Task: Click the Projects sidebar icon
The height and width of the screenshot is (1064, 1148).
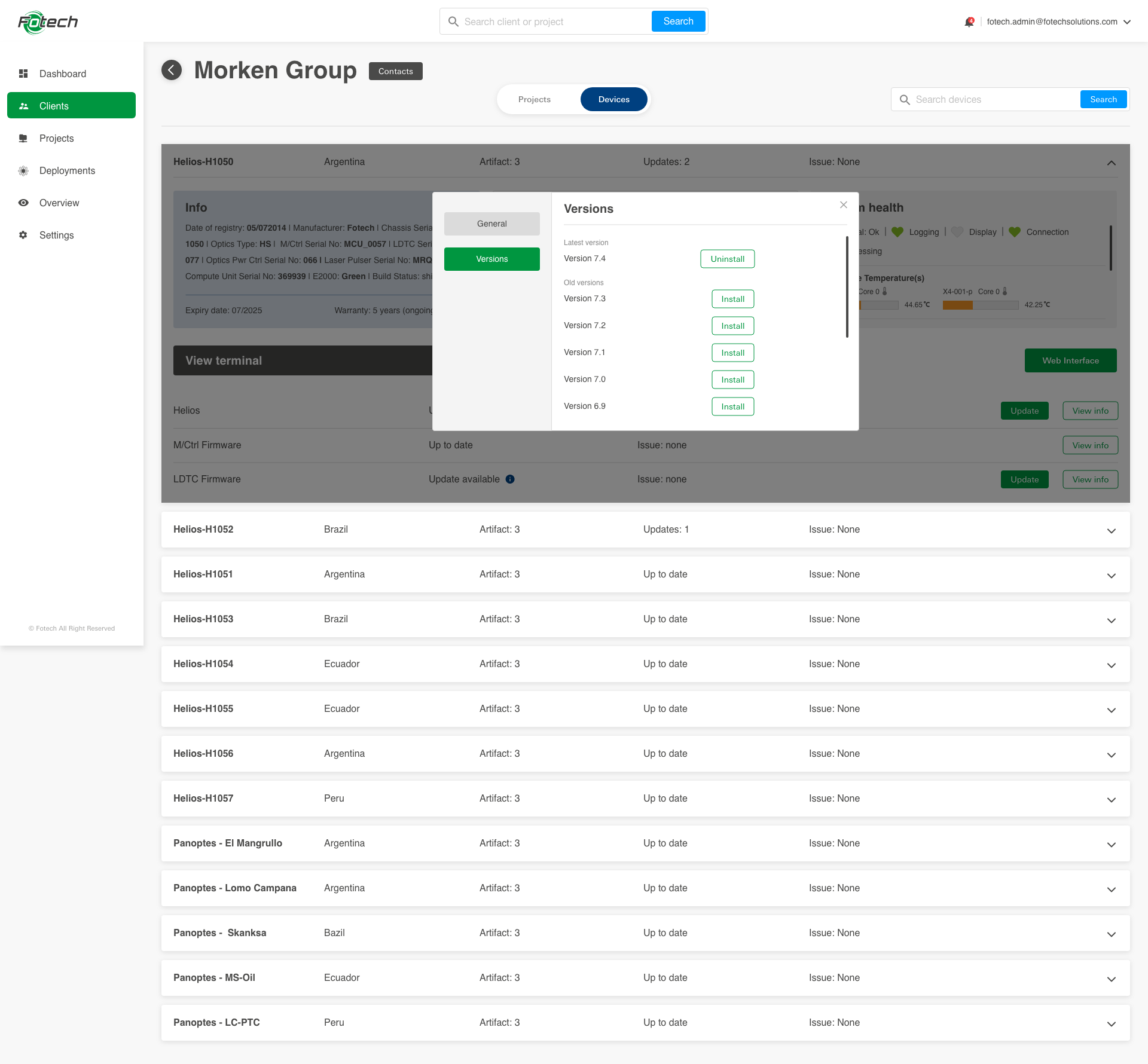Action: coord(23,138)
